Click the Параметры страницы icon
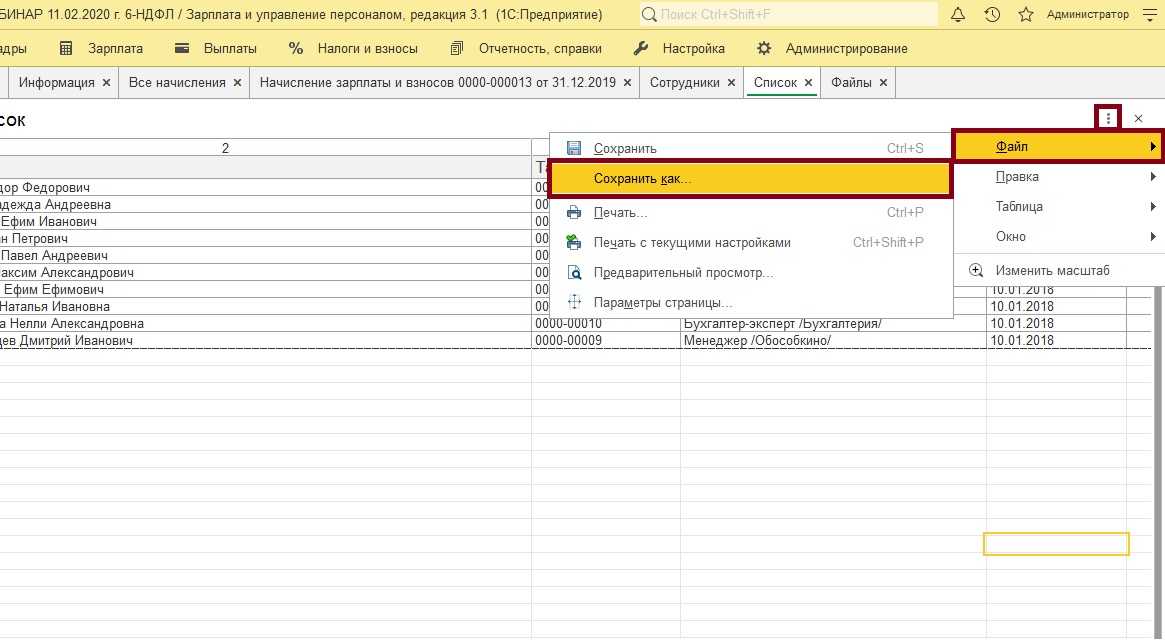 pyautogui.click(x=574, y=302)
